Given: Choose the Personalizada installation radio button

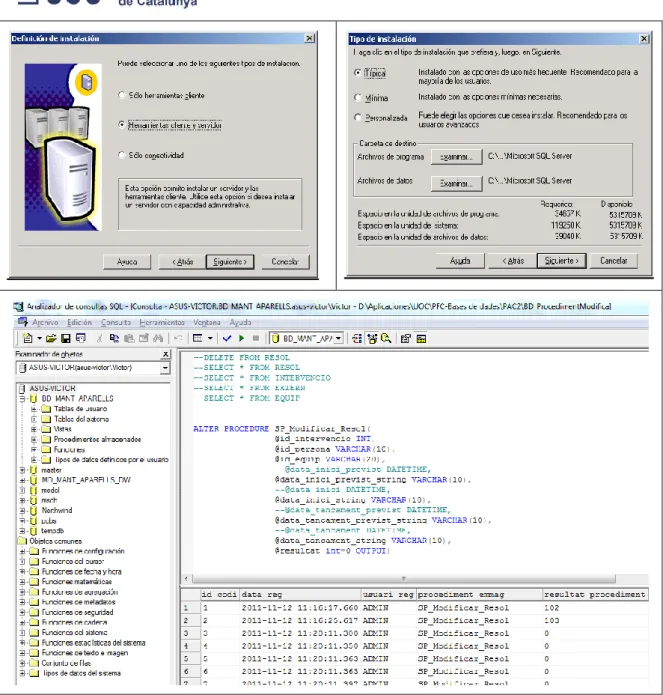Looking at the screenshot, I should pyautogui.click(x=358, y=117).
